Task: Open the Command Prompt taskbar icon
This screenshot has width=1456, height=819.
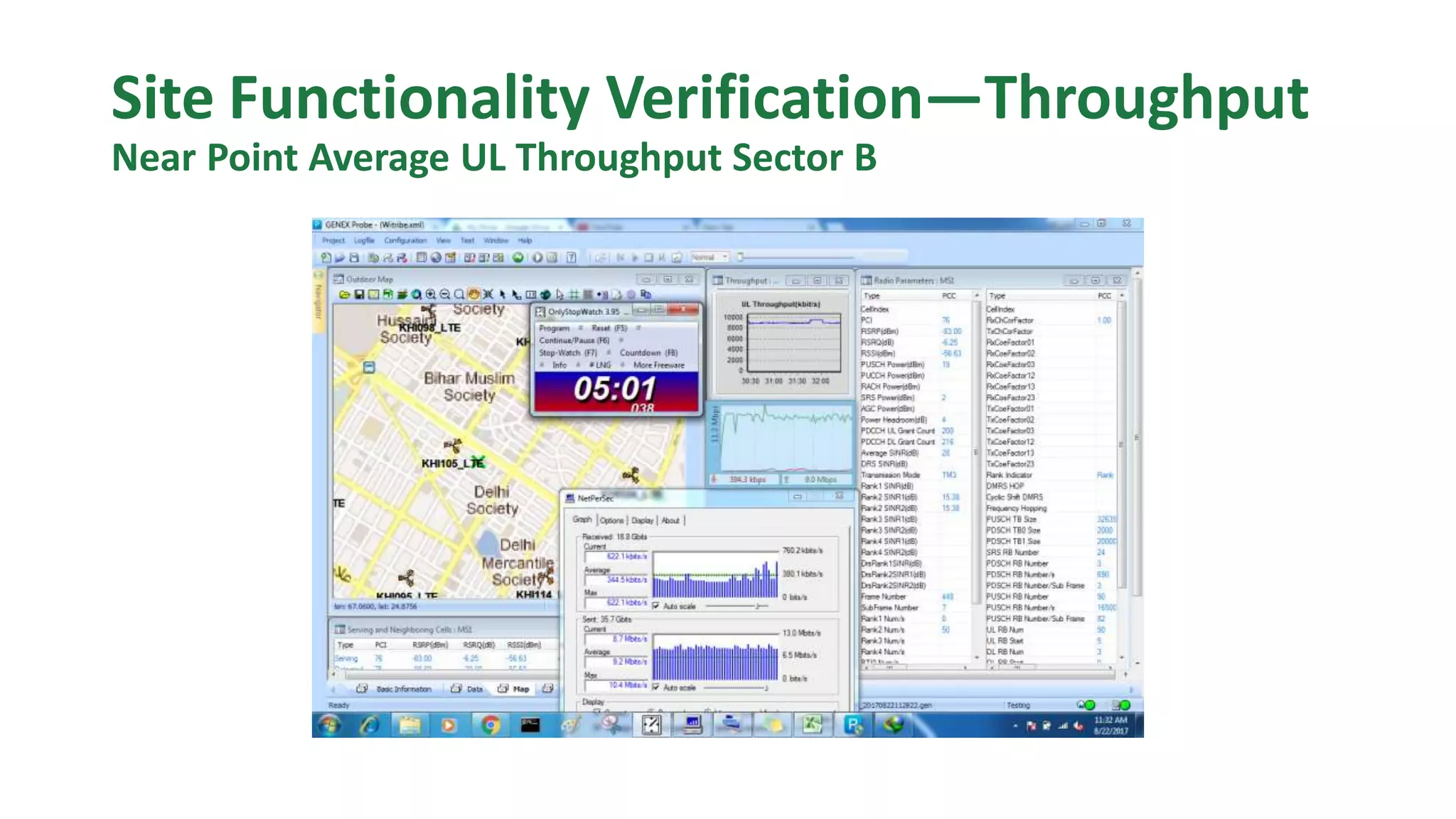Action: coord(530,725)
